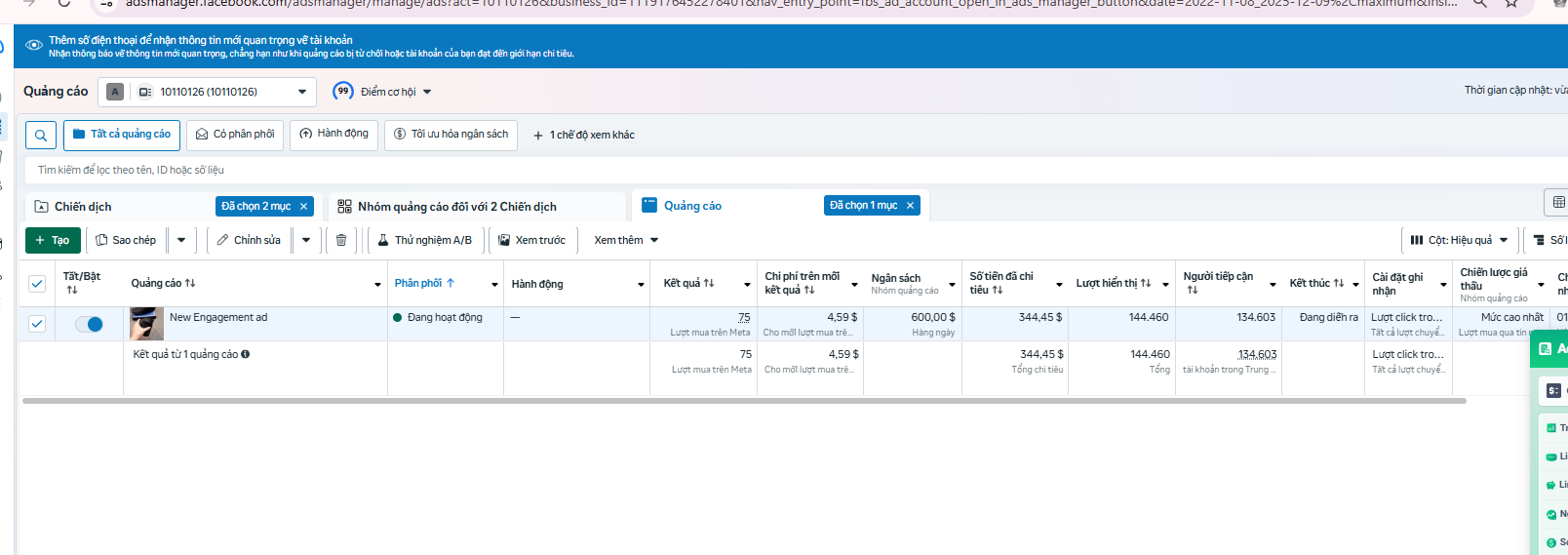Click the Sao chép duplicate button
The image size is (1568, 555).
pos(126,240)
